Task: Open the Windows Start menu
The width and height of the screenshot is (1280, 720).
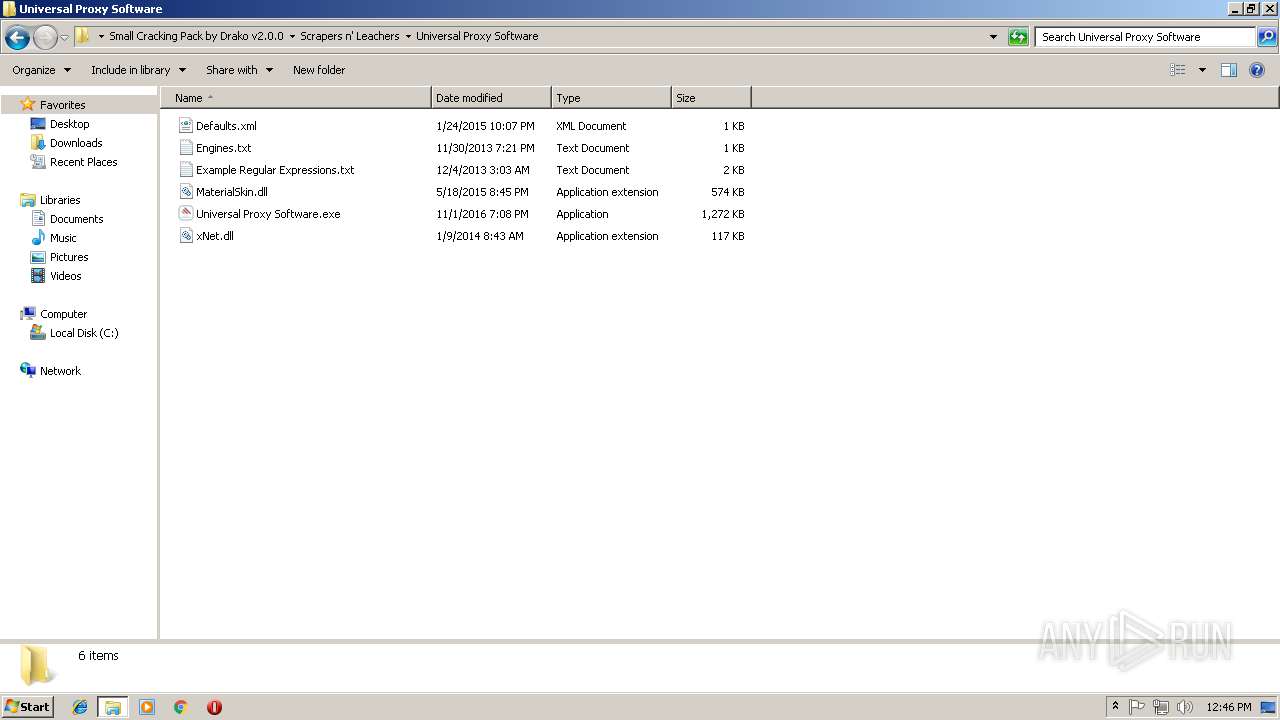Action: [28, 707]
